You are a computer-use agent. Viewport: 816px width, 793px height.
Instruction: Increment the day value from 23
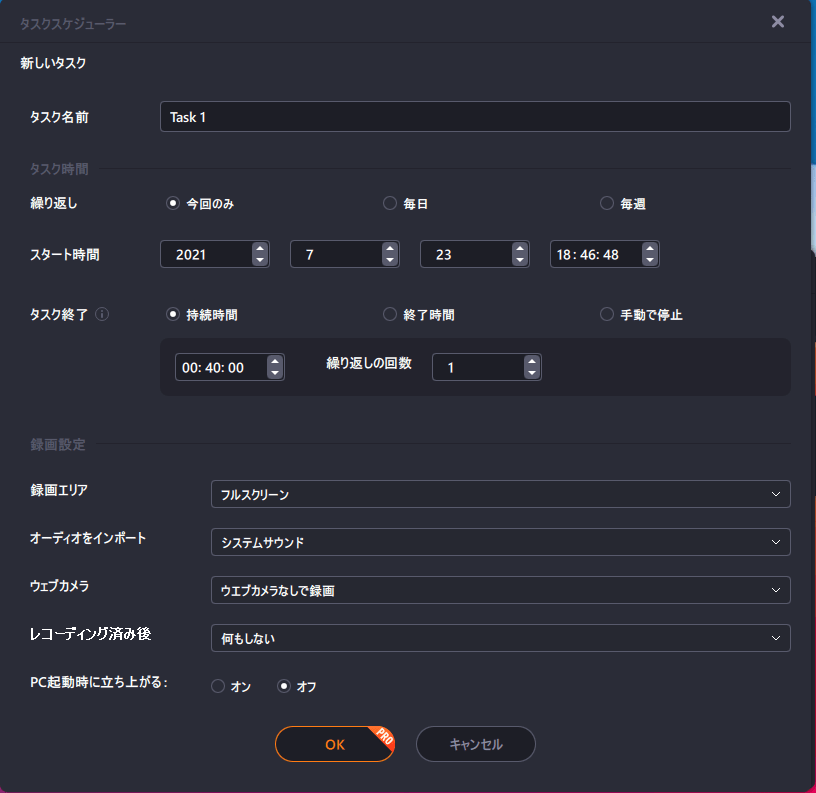[x=520, y=248]
